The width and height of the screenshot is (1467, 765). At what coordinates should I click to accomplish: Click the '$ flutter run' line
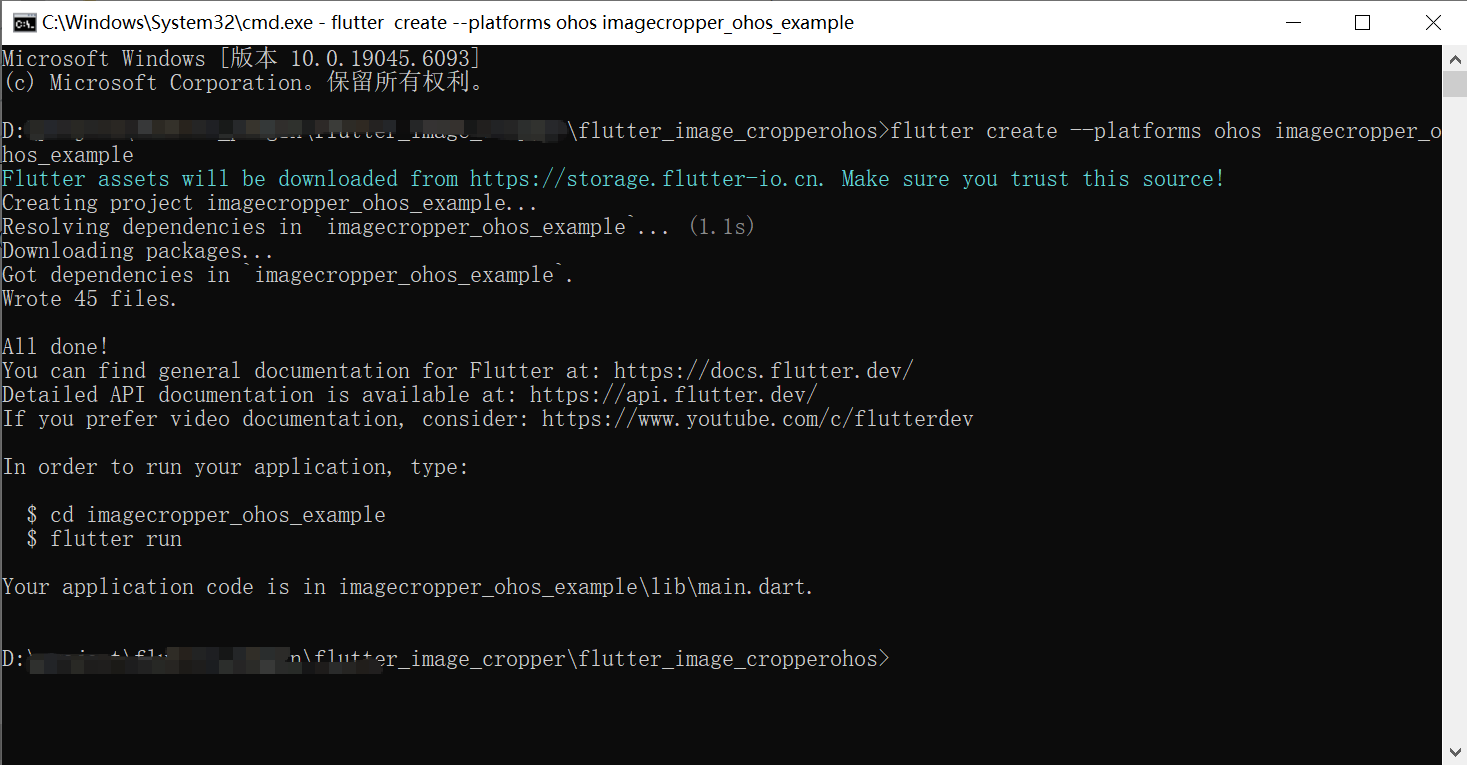[104, 539]
